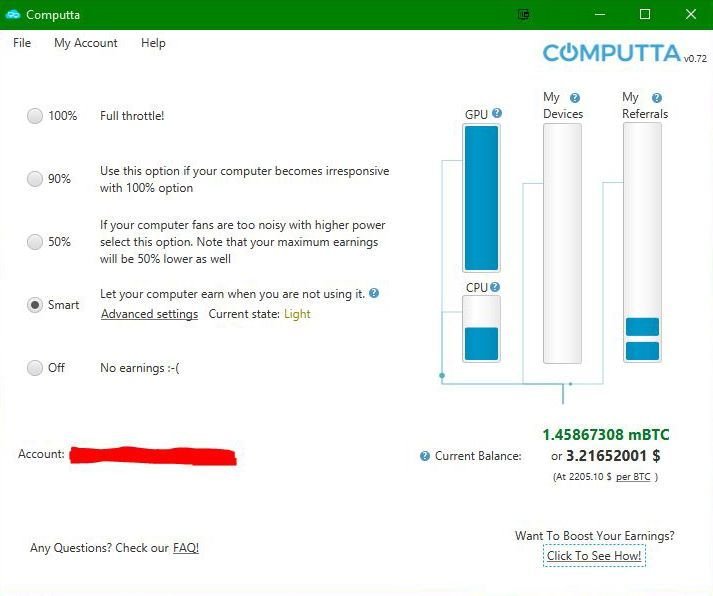Click the CPU usage bar

click(x=482, y=329)
